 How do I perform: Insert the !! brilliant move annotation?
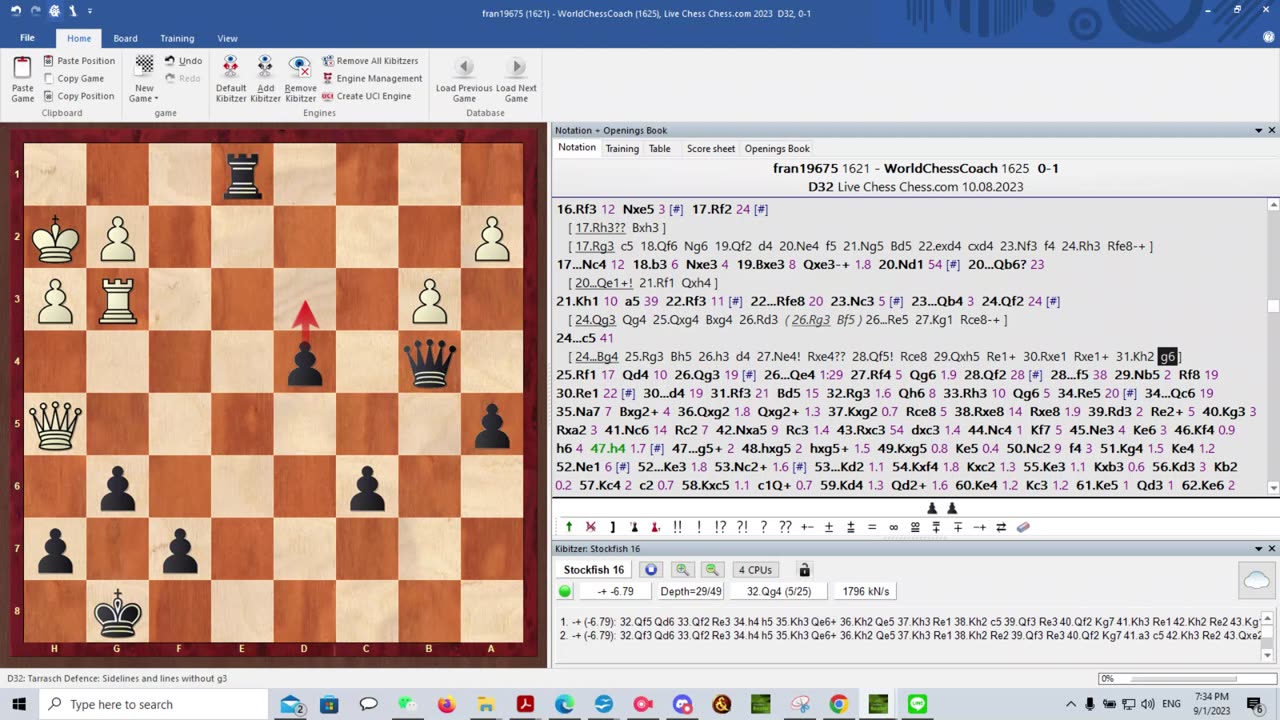677,527
